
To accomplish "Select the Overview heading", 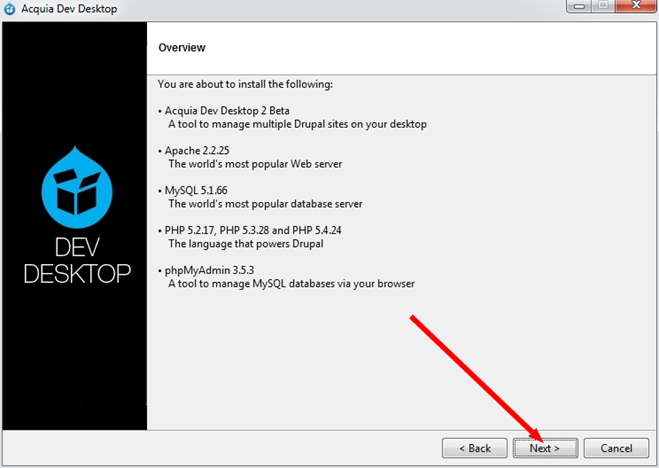I will [x=182, y=48].
